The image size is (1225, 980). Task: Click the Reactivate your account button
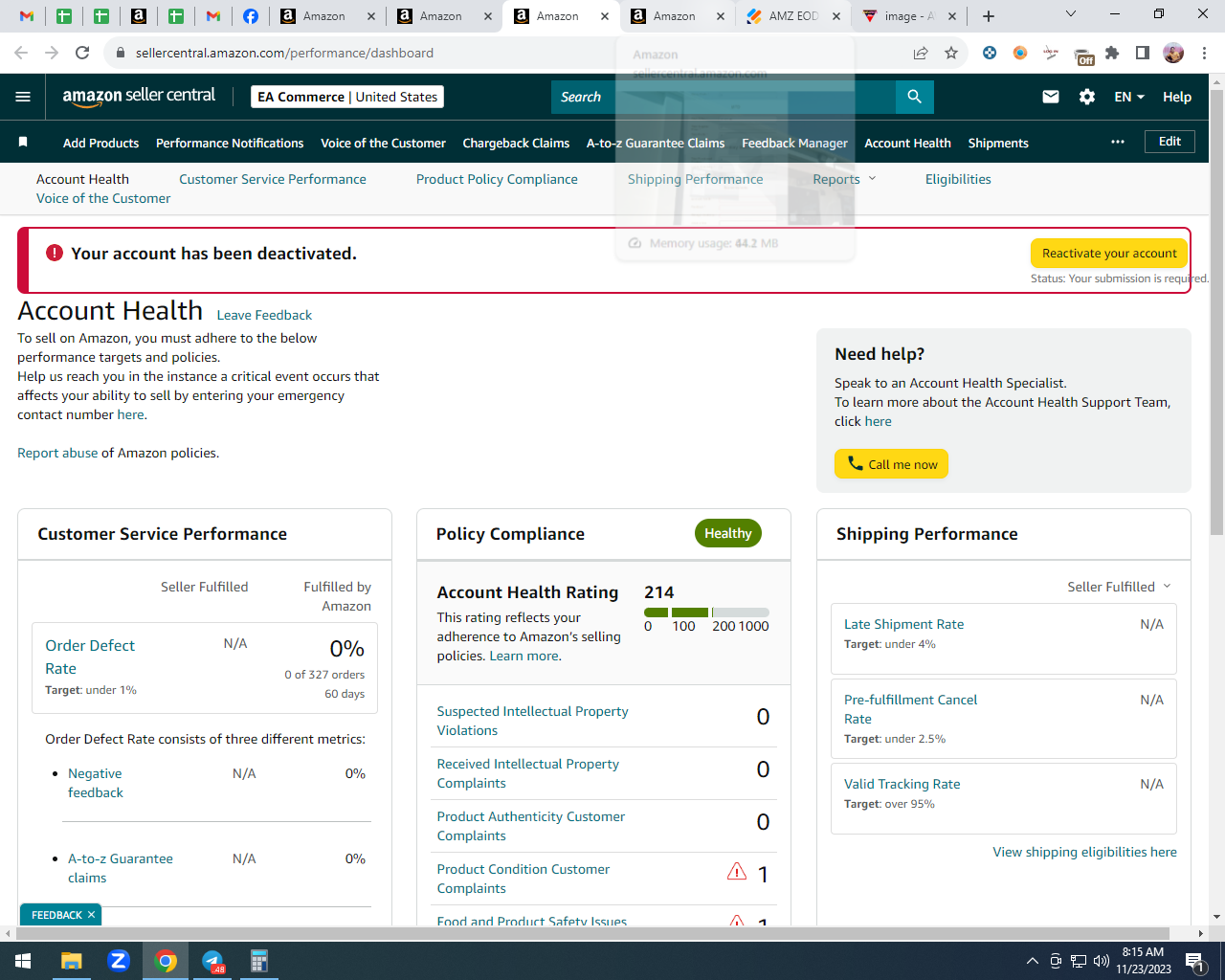(1109, 253)
